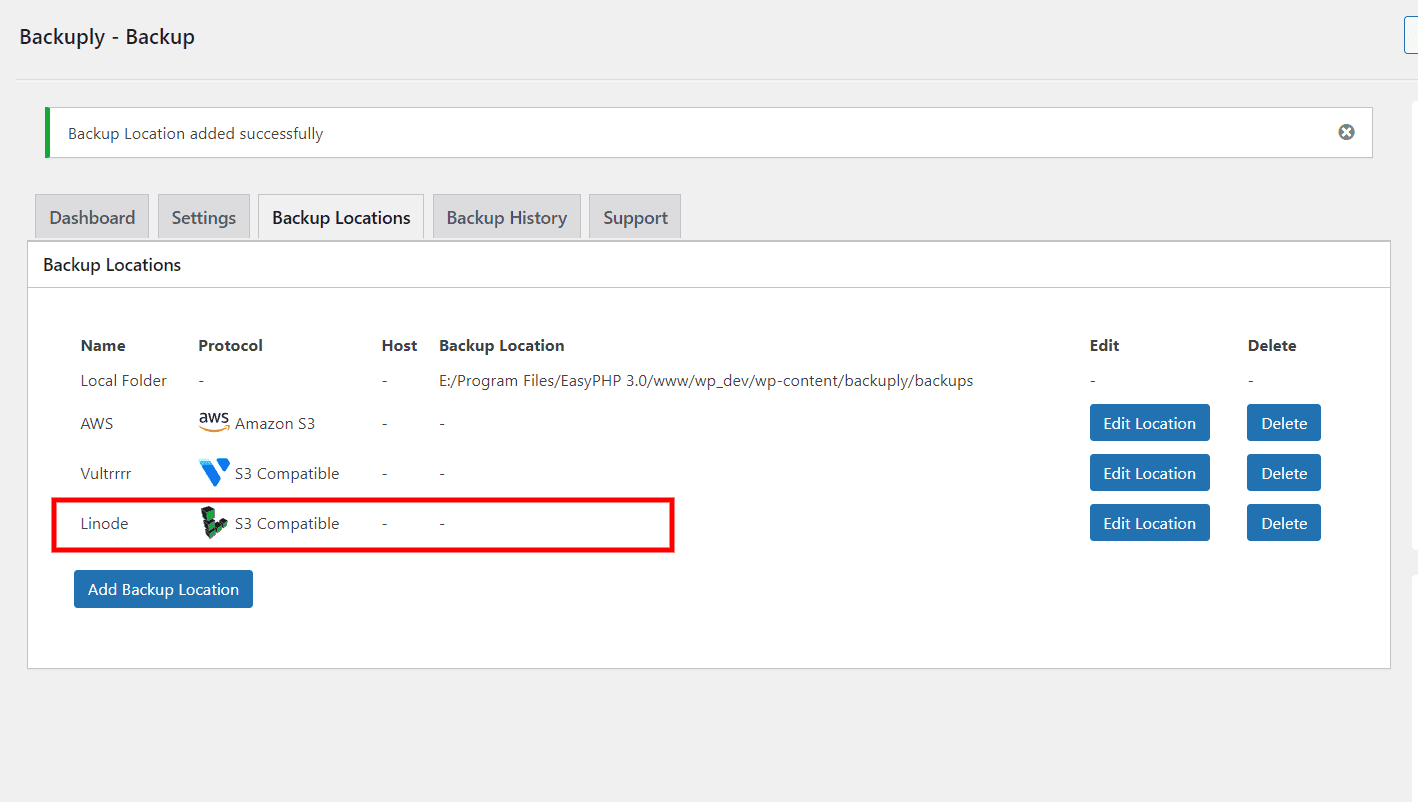Viewport: 1418px width, 802px height.
Task: Edit the Linode backup location
Action: click(1149, 522)
